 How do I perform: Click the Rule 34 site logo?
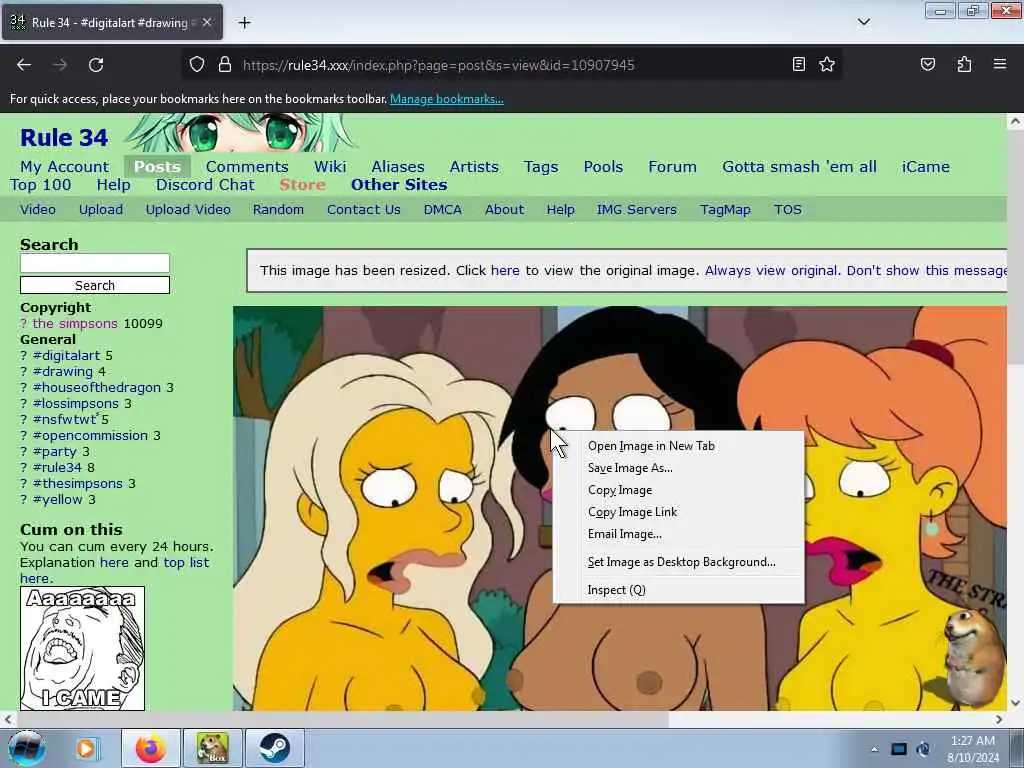pyautogui.click(x=64, y=138)
